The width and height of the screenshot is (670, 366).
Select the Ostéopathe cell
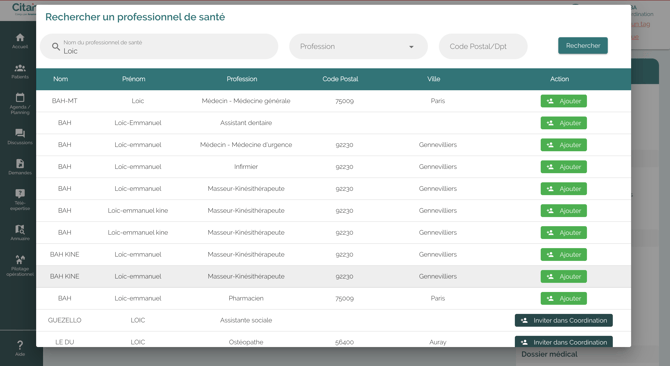click(x=246, y=342)
